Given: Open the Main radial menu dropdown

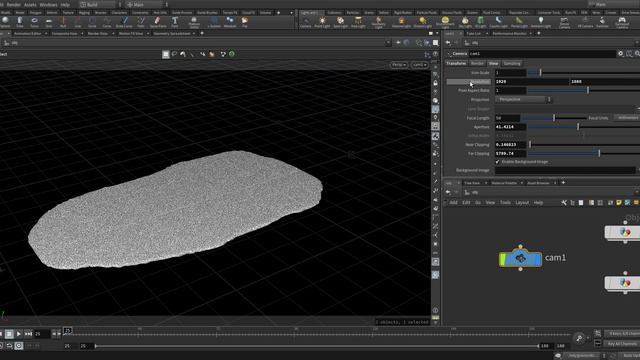Looking at the screenshot, I should click(x=147, y=4).
